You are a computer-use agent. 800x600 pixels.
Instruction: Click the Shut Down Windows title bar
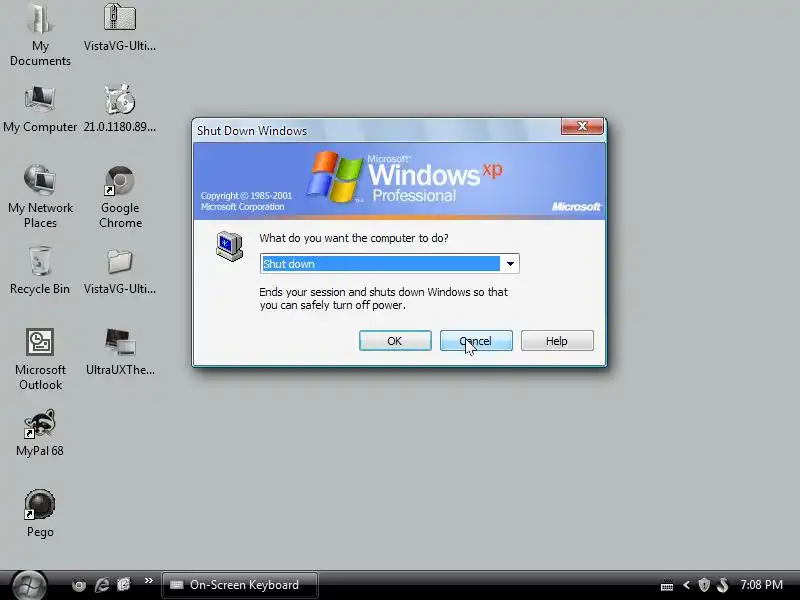click(378, 131)
